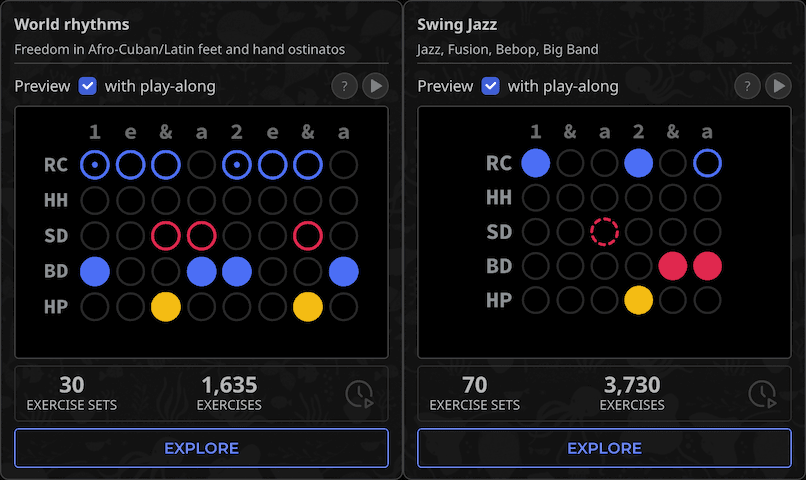
Task: Select the World rhythms title
Action: 72,24
